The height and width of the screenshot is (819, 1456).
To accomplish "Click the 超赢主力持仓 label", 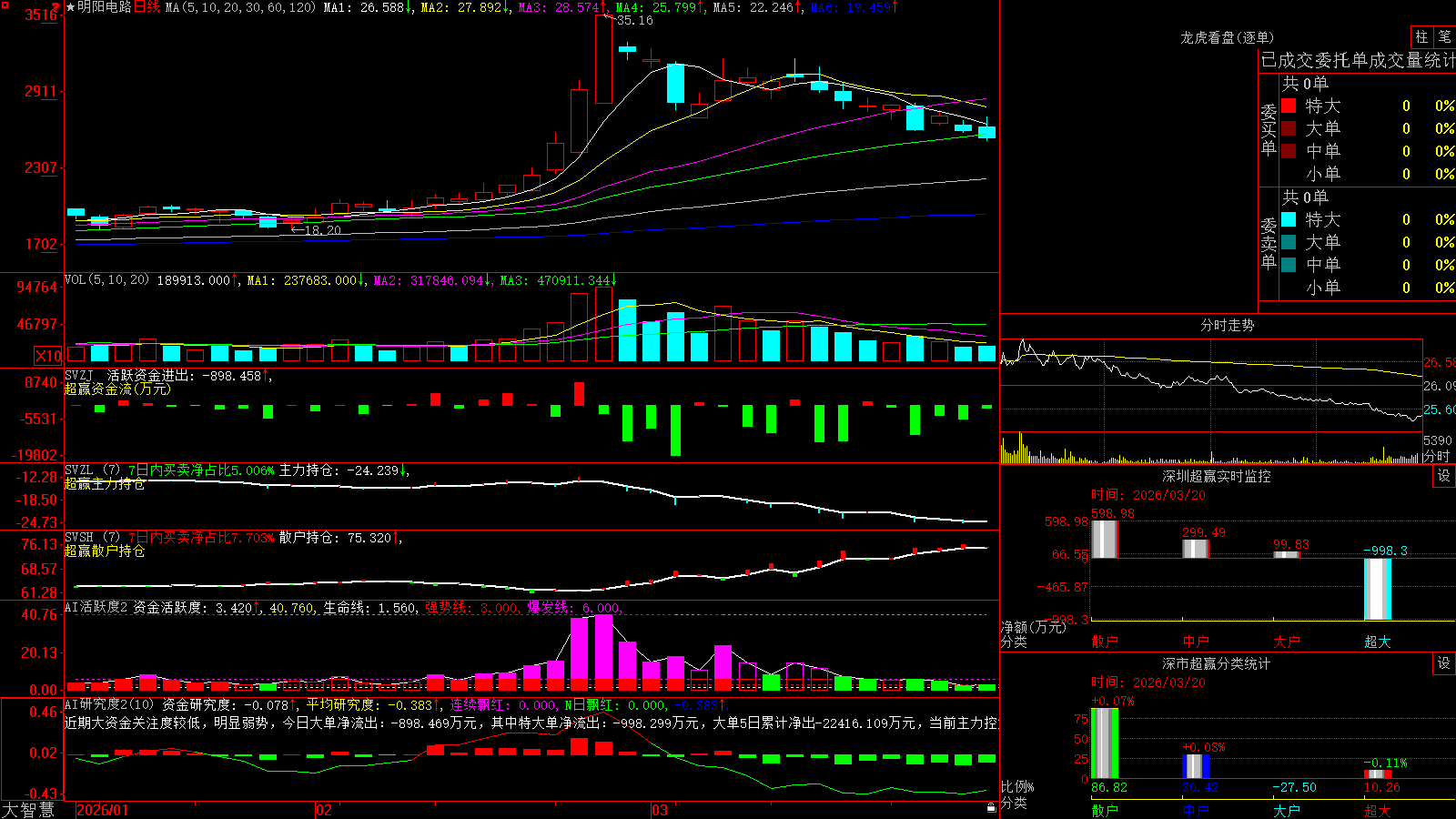I will (105, 483).
